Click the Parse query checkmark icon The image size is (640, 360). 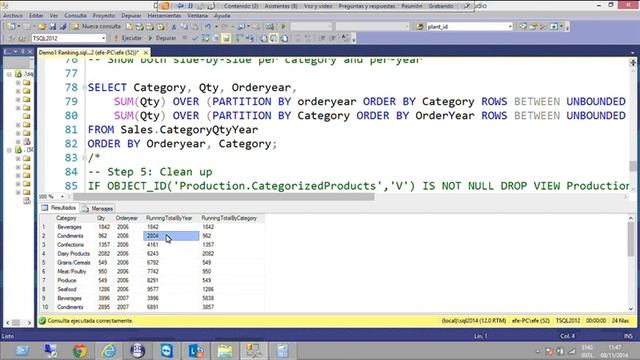(x=195, y=38)
